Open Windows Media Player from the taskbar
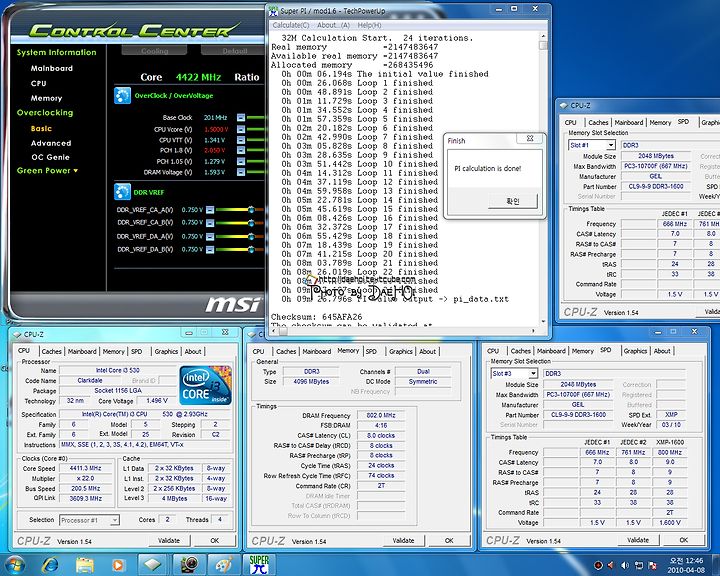The height and width of the screenshot is (576, 720). [118, 565]
